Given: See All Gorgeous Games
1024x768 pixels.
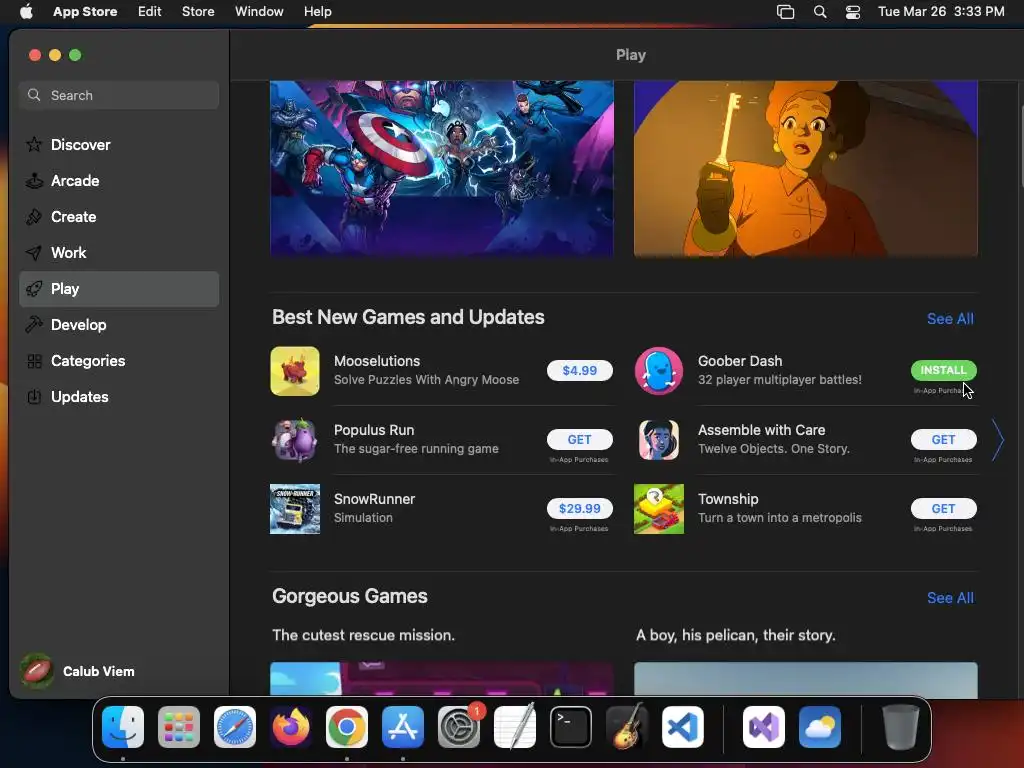Looking at the screenshot, I should pyautogui.click(x=950, y=598).
